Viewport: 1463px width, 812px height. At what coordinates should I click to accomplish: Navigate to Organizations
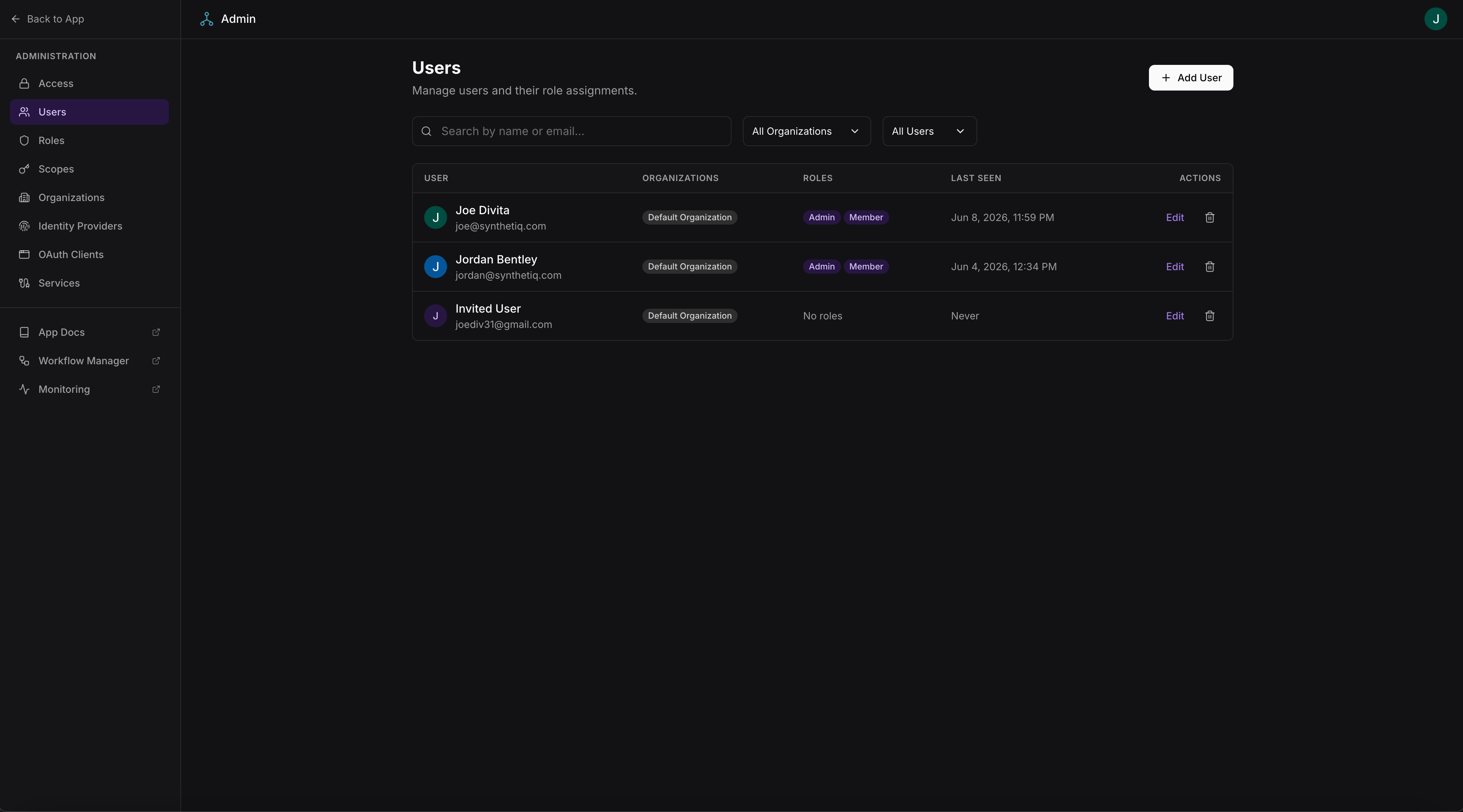[89, 197]
